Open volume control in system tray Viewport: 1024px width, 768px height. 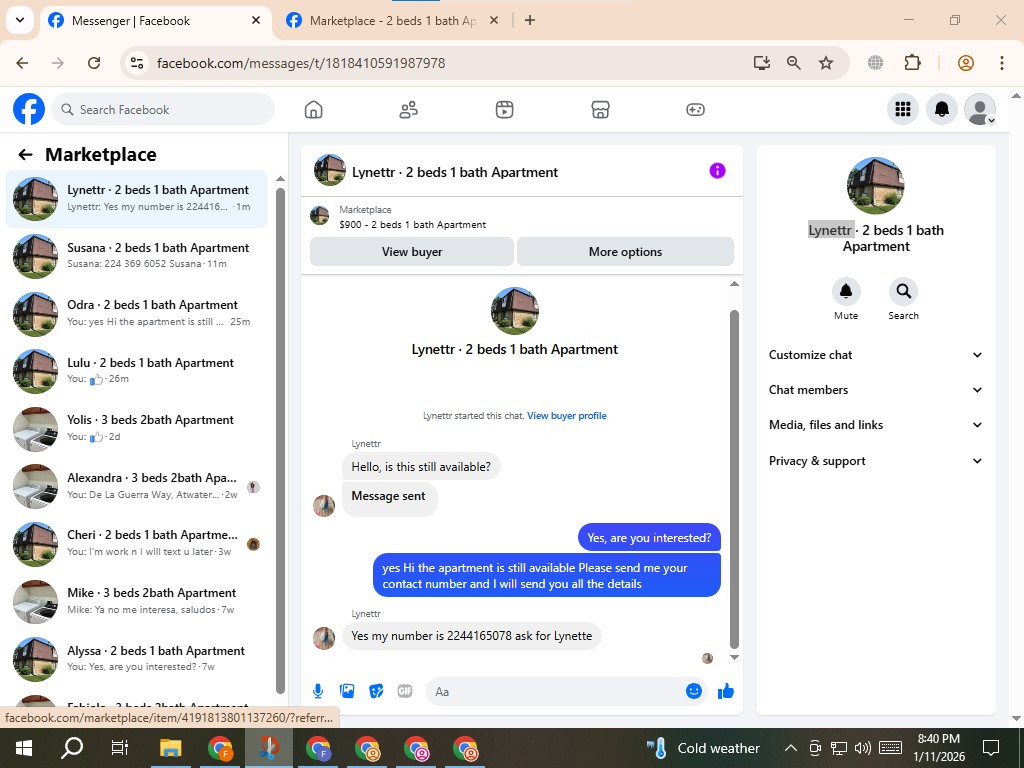tap(863, 748)
